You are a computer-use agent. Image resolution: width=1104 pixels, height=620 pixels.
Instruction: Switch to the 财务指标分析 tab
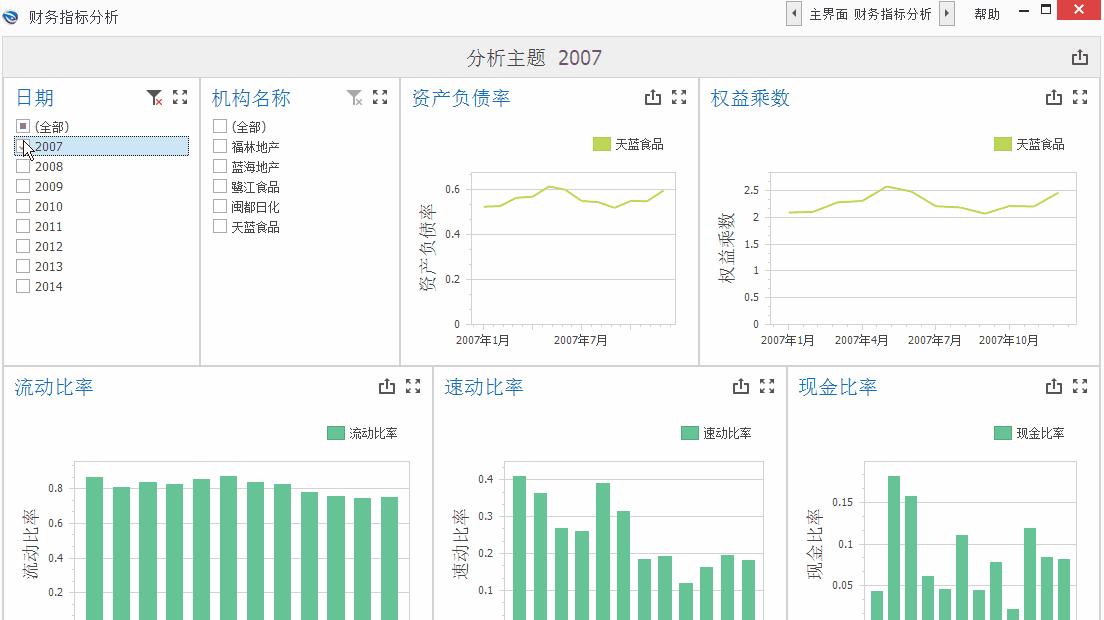coord(892,14)
